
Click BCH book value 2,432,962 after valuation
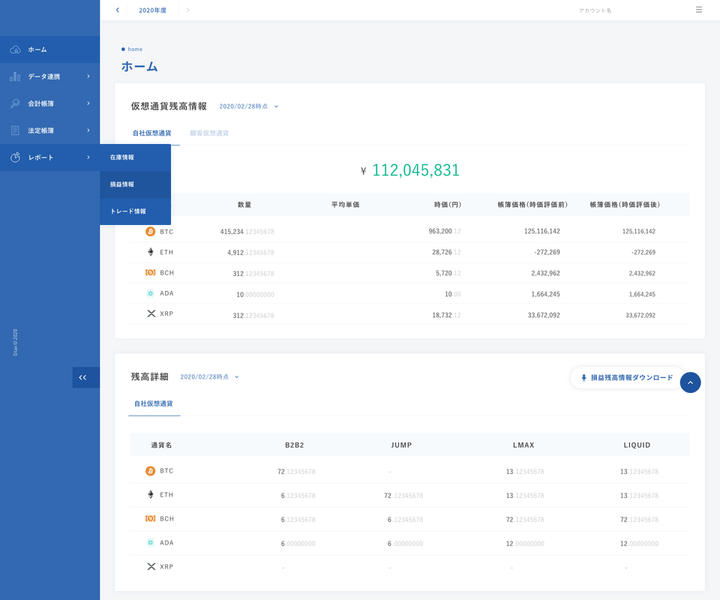pos(642,273)
